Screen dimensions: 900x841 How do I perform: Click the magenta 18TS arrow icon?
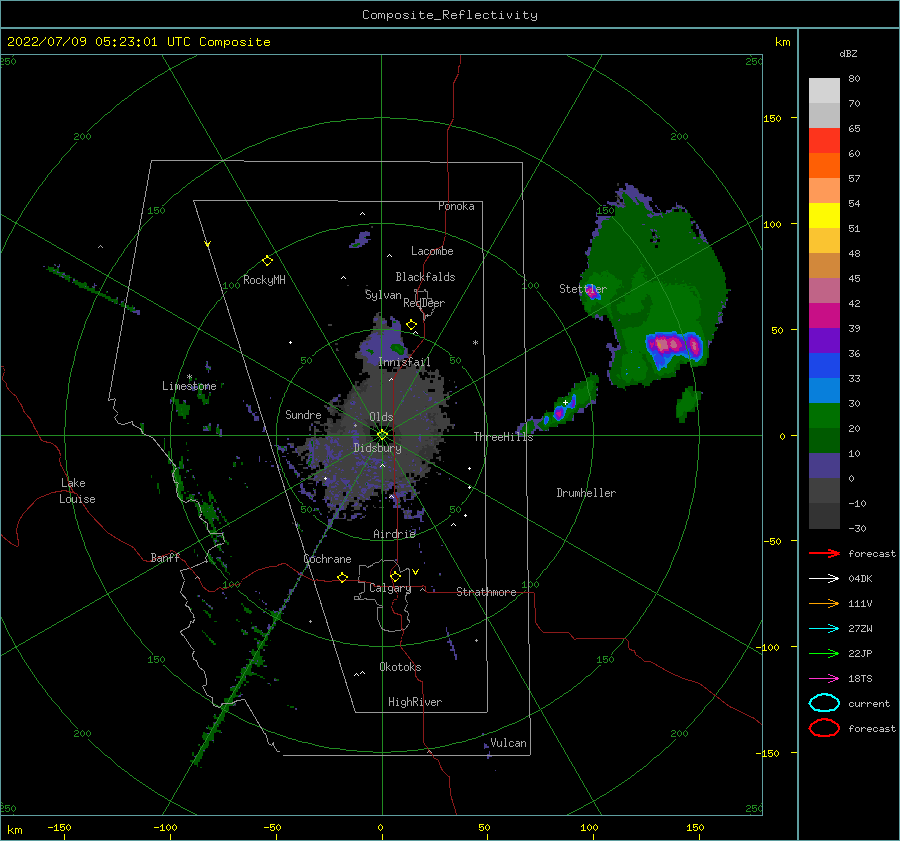(x=824, y=679)
